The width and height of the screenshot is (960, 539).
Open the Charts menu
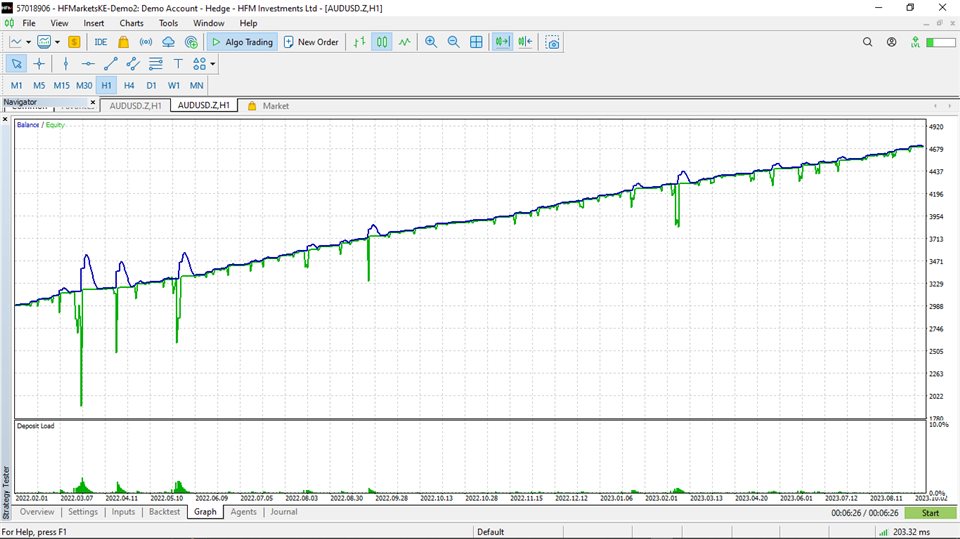(131, 23)
